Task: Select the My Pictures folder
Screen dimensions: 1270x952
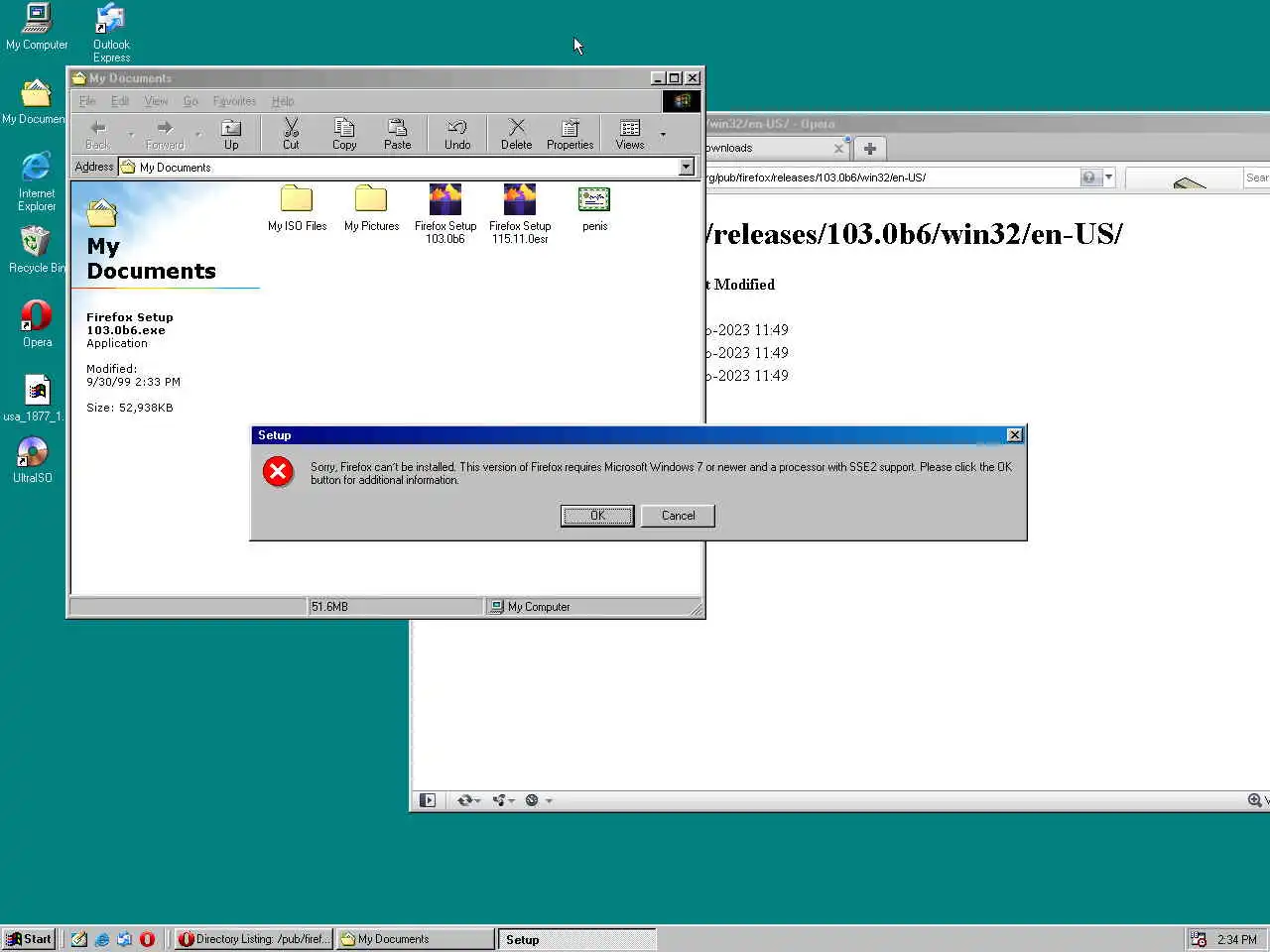Action: pos(371,209)
